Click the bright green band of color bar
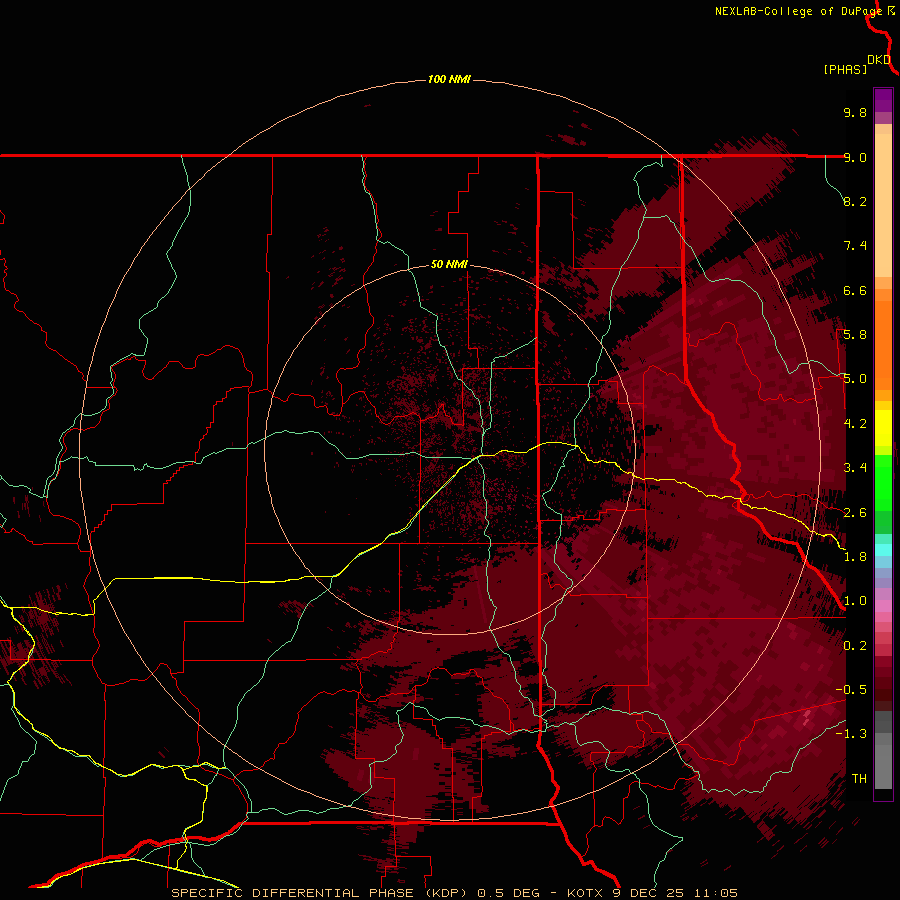Image resolution: width=900 pixels, height=900 pixels. [x=883, y=482]
